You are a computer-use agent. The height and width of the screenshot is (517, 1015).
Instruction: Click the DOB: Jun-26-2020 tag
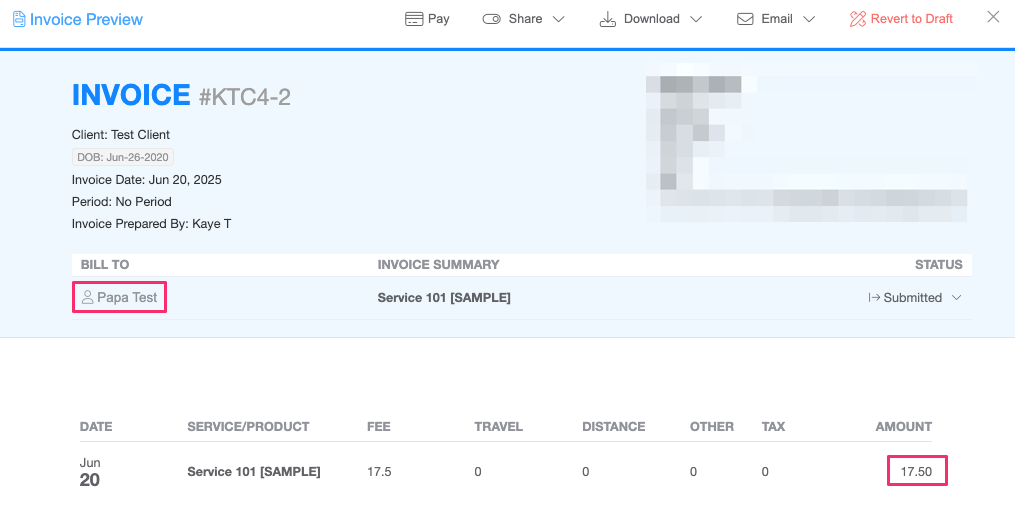click(122, 157)
